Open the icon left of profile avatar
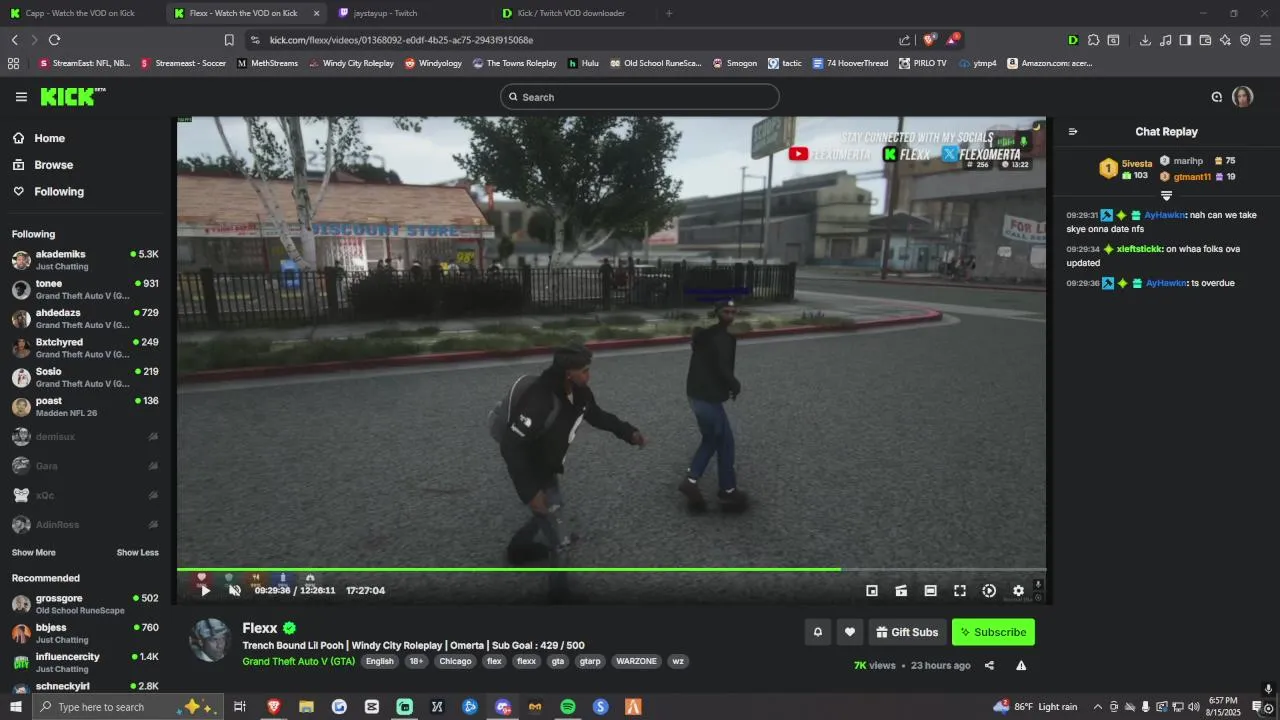This screenshot has height=720, width=1280. 1217,97
